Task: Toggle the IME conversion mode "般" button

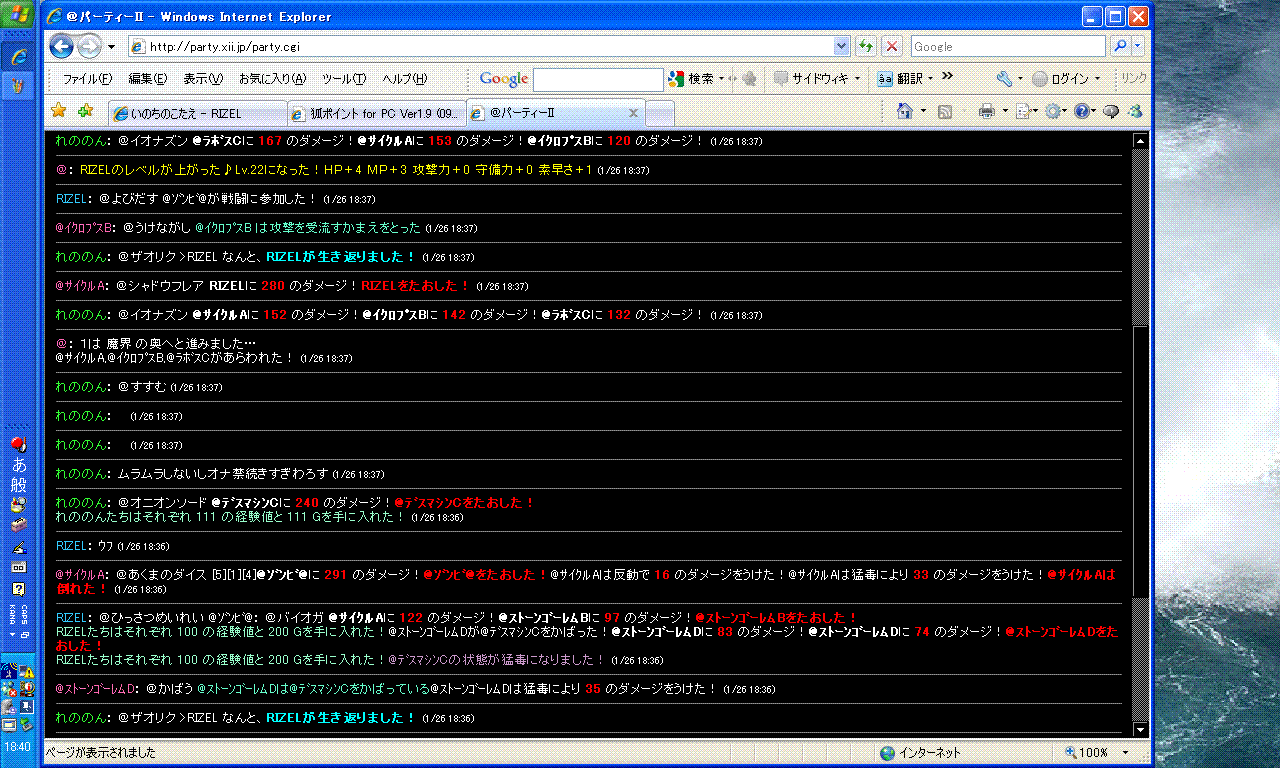Action: 19,485
